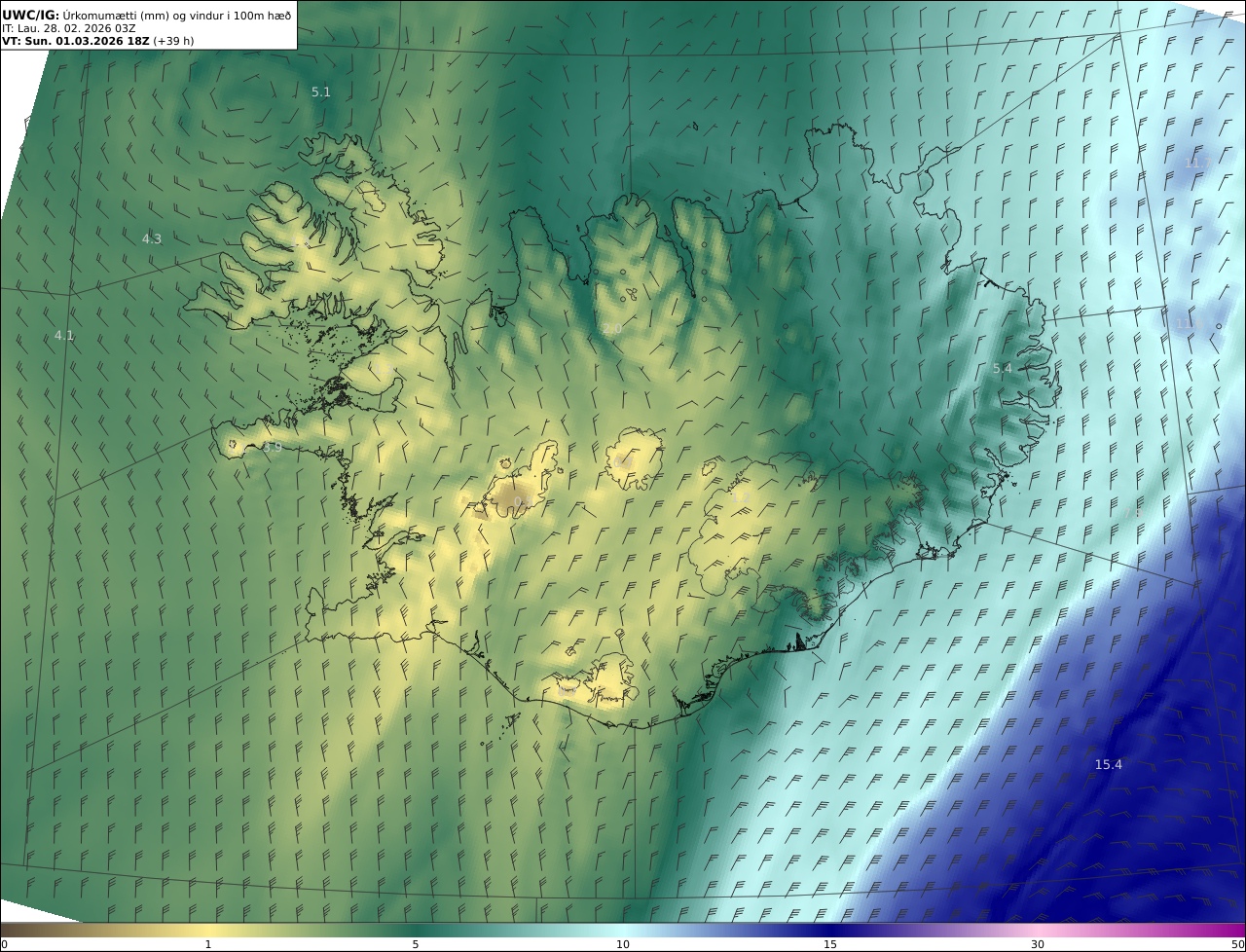
Task: Click the '4.1' value label on the map
Action: click(x=64, y=335)
